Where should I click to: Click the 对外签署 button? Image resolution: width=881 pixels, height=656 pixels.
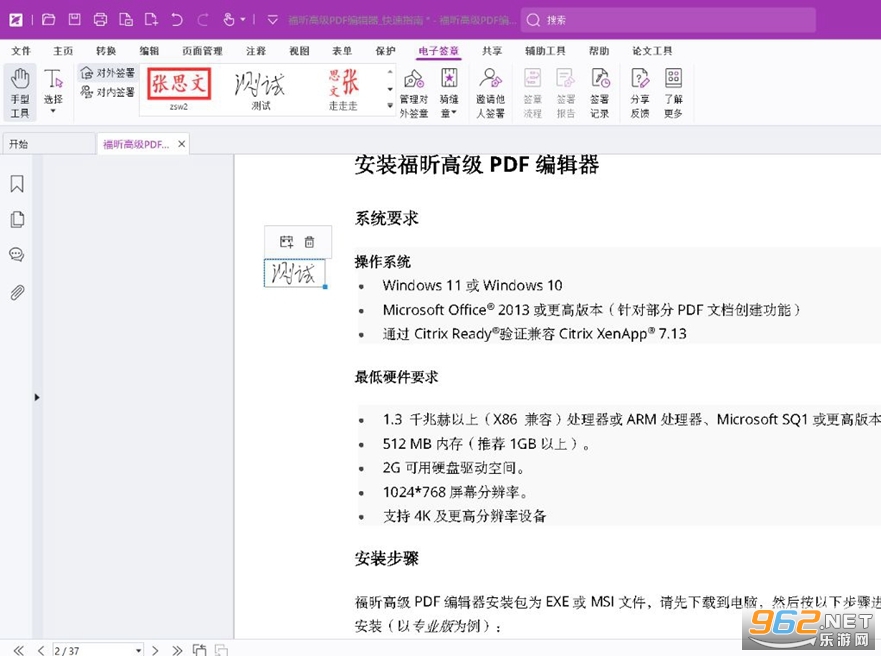(x=108, y=73)
